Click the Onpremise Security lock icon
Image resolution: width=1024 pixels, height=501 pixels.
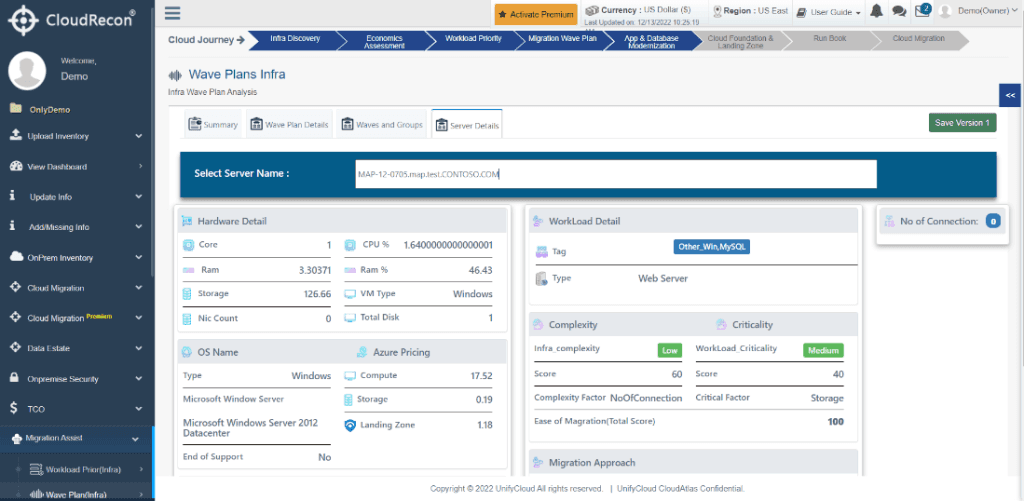point(14,378)
